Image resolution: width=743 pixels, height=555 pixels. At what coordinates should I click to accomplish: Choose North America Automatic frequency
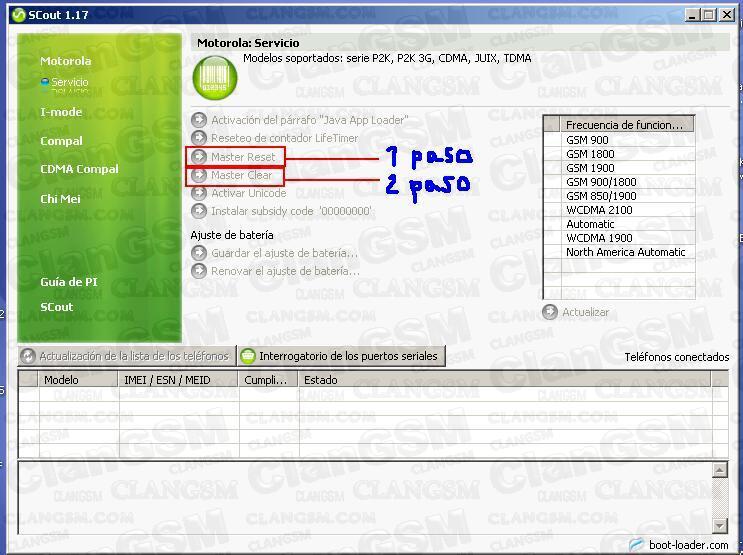pyautogui.click(x=625, y=252)
